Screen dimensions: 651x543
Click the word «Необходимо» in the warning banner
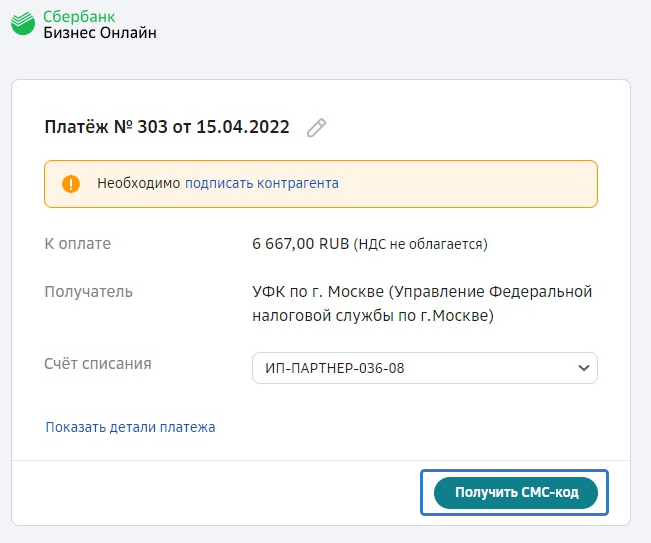[138, 184]
